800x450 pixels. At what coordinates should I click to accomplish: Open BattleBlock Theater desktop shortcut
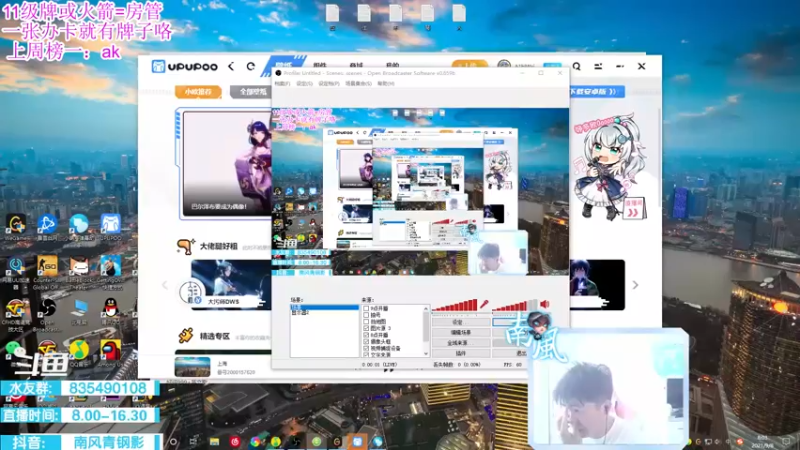(x=79, y=266)
